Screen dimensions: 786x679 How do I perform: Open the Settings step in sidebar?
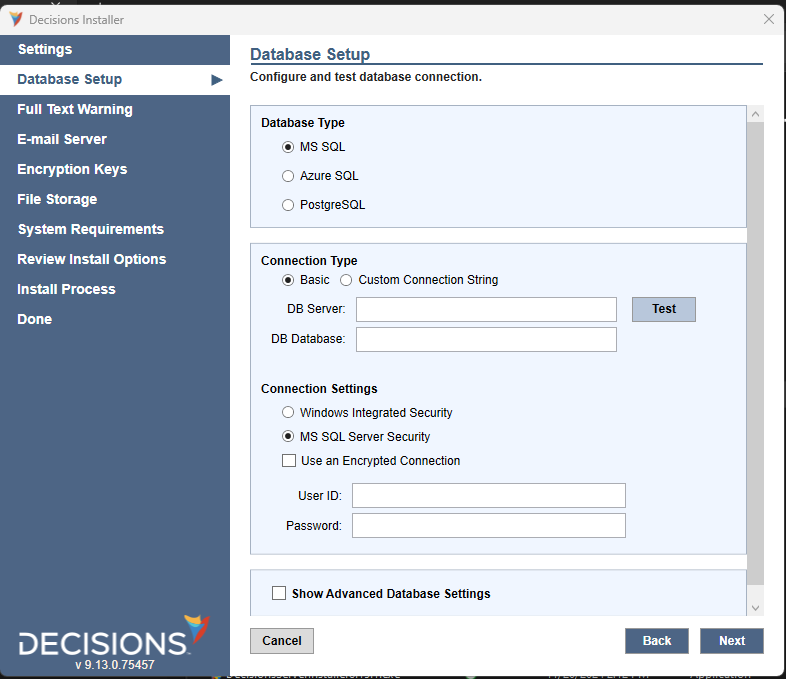(45, 50)
